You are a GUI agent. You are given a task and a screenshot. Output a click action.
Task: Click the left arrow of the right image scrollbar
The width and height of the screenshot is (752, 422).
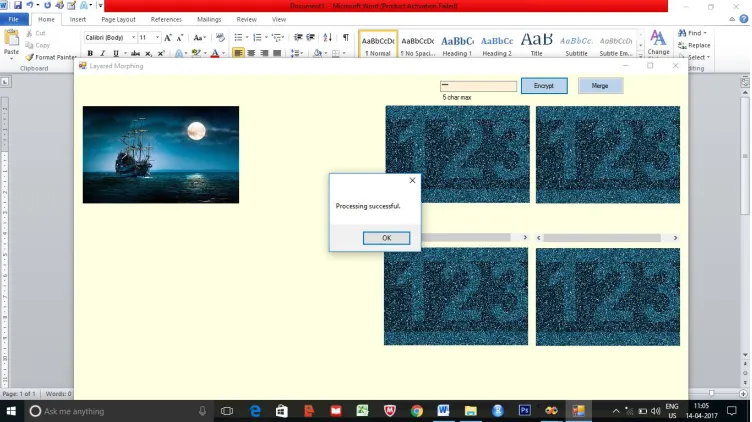coord(539,238)
